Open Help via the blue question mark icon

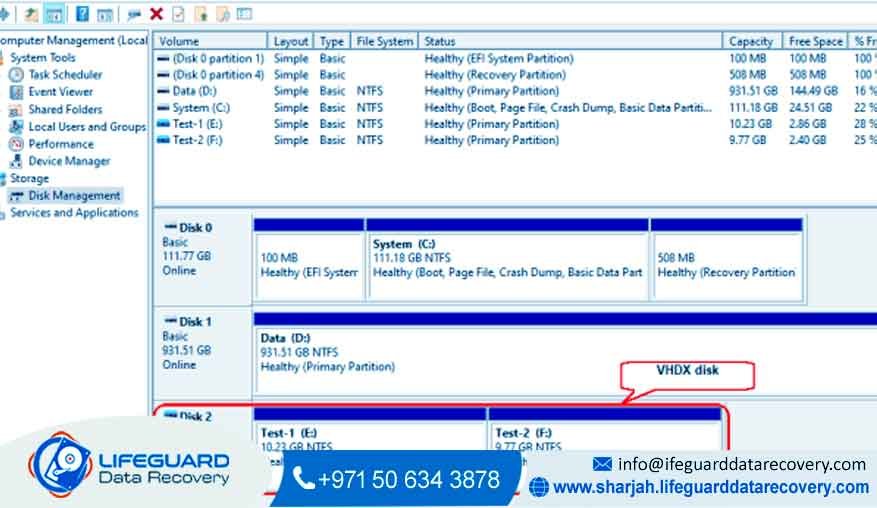(82, 13)
